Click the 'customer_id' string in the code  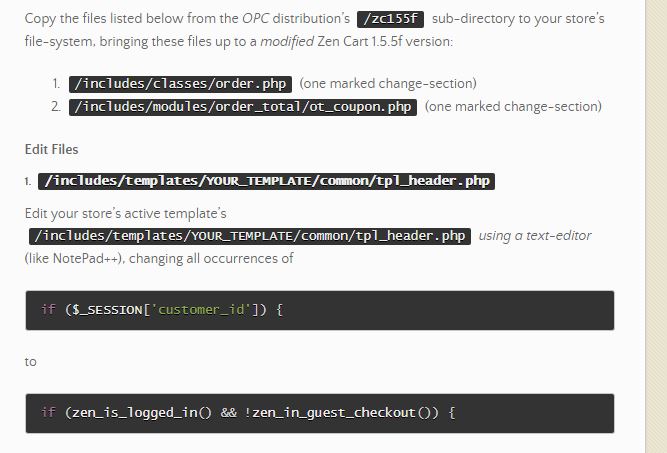click(201, 310)
